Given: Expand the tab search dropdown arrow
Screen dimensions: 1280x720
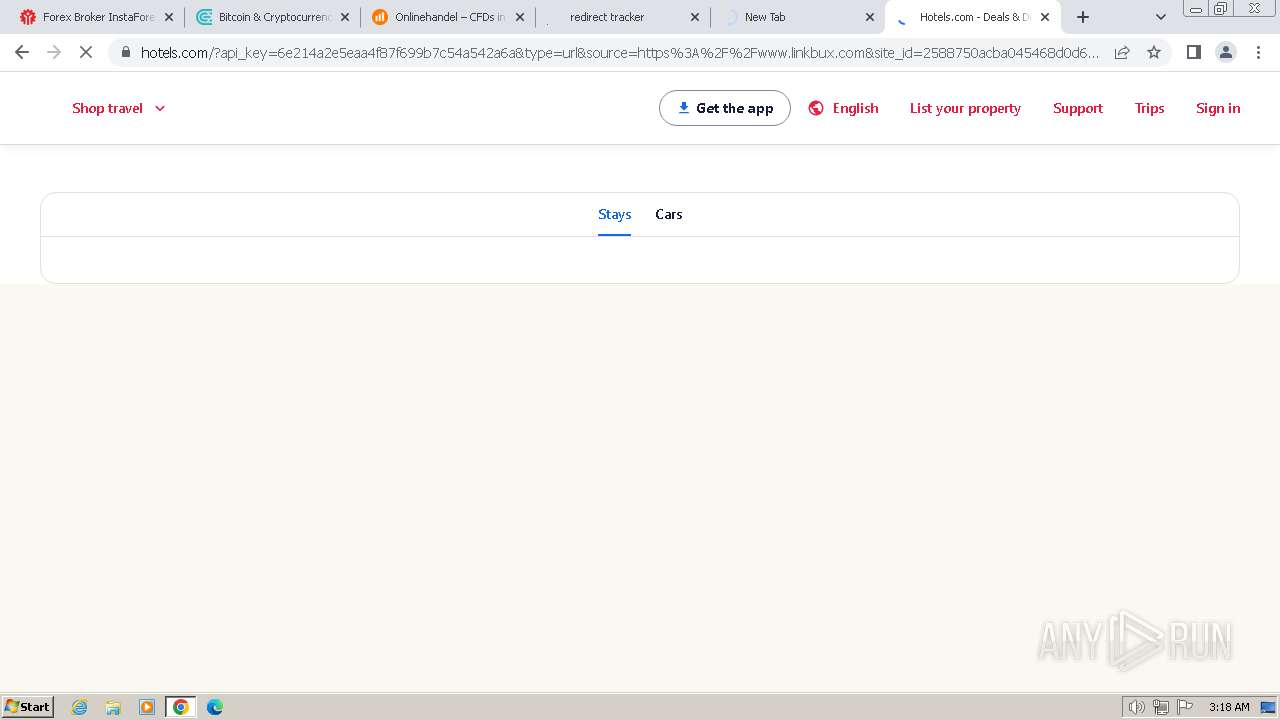Looking at the screenshot, I should click(1161, 17).
